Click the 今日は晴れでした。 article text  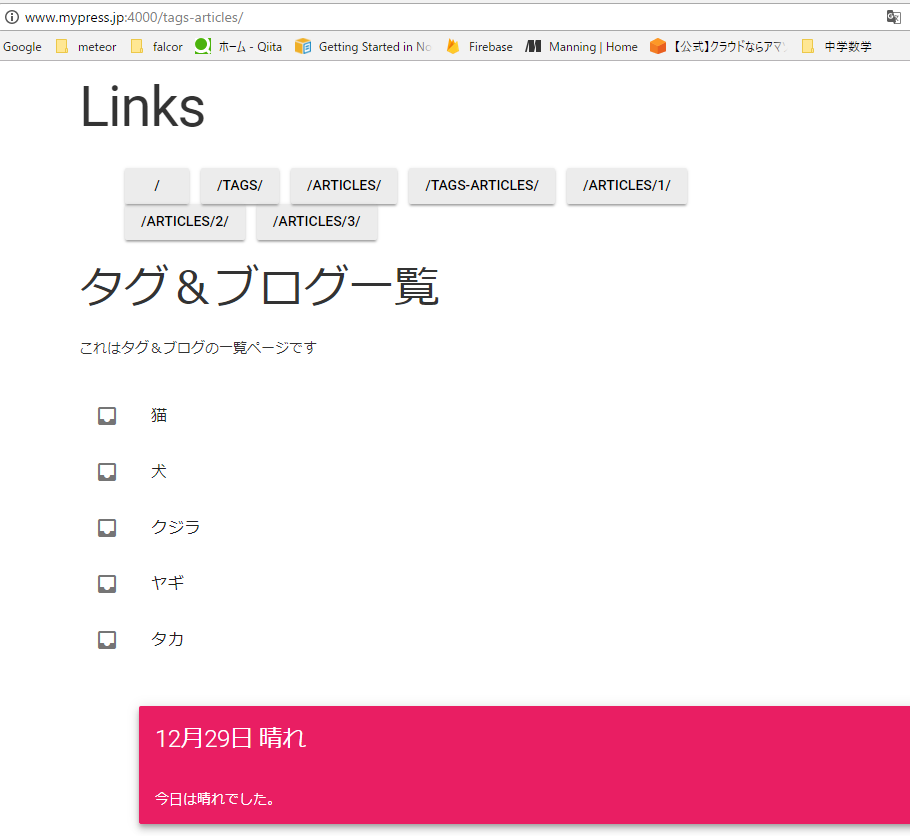tap(215, 799)
